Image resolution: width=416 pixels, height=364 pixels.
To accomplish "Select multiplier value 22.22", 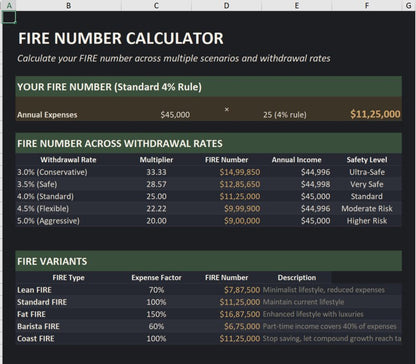I will click(x=156, y=209).
